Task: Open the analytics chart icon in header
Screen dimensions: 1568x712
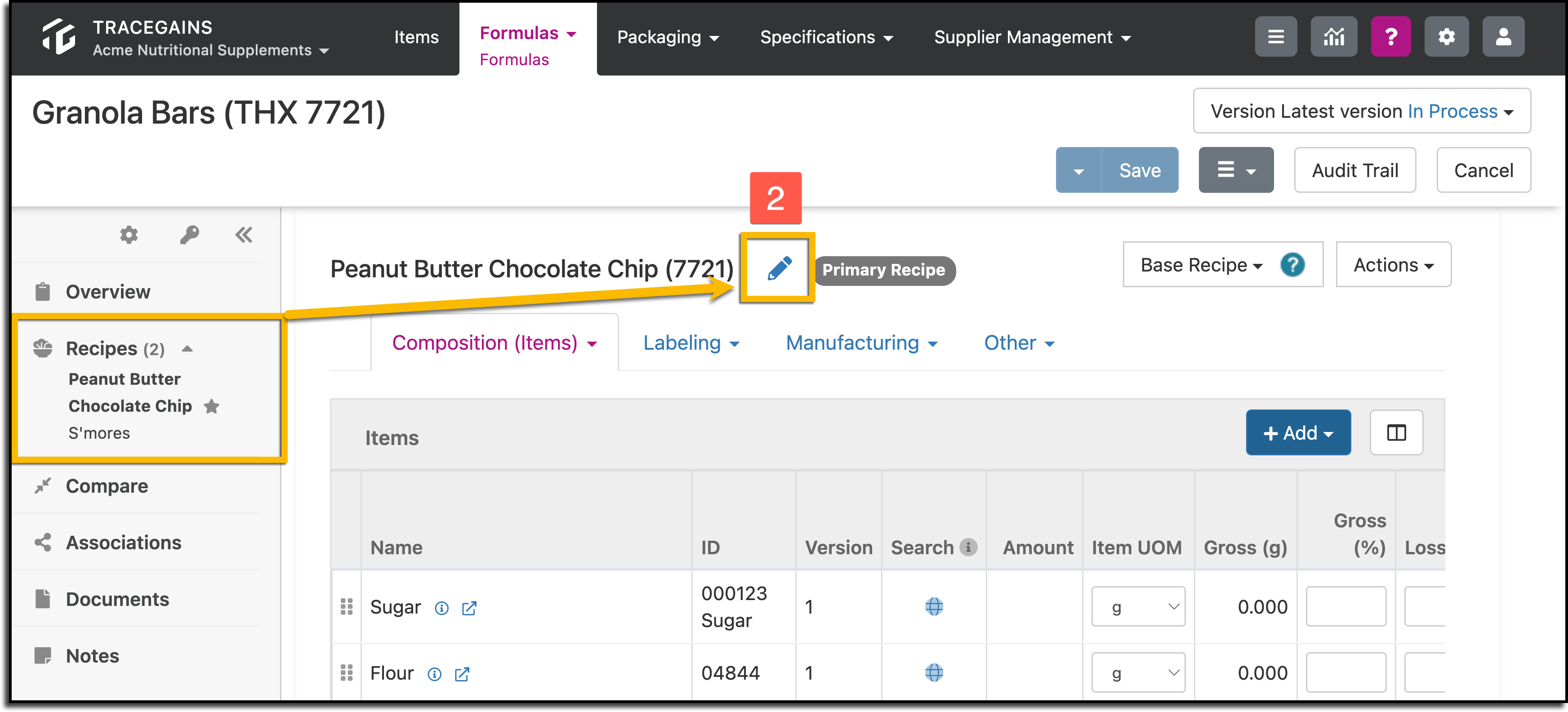Action: [x=1333, y=37]
